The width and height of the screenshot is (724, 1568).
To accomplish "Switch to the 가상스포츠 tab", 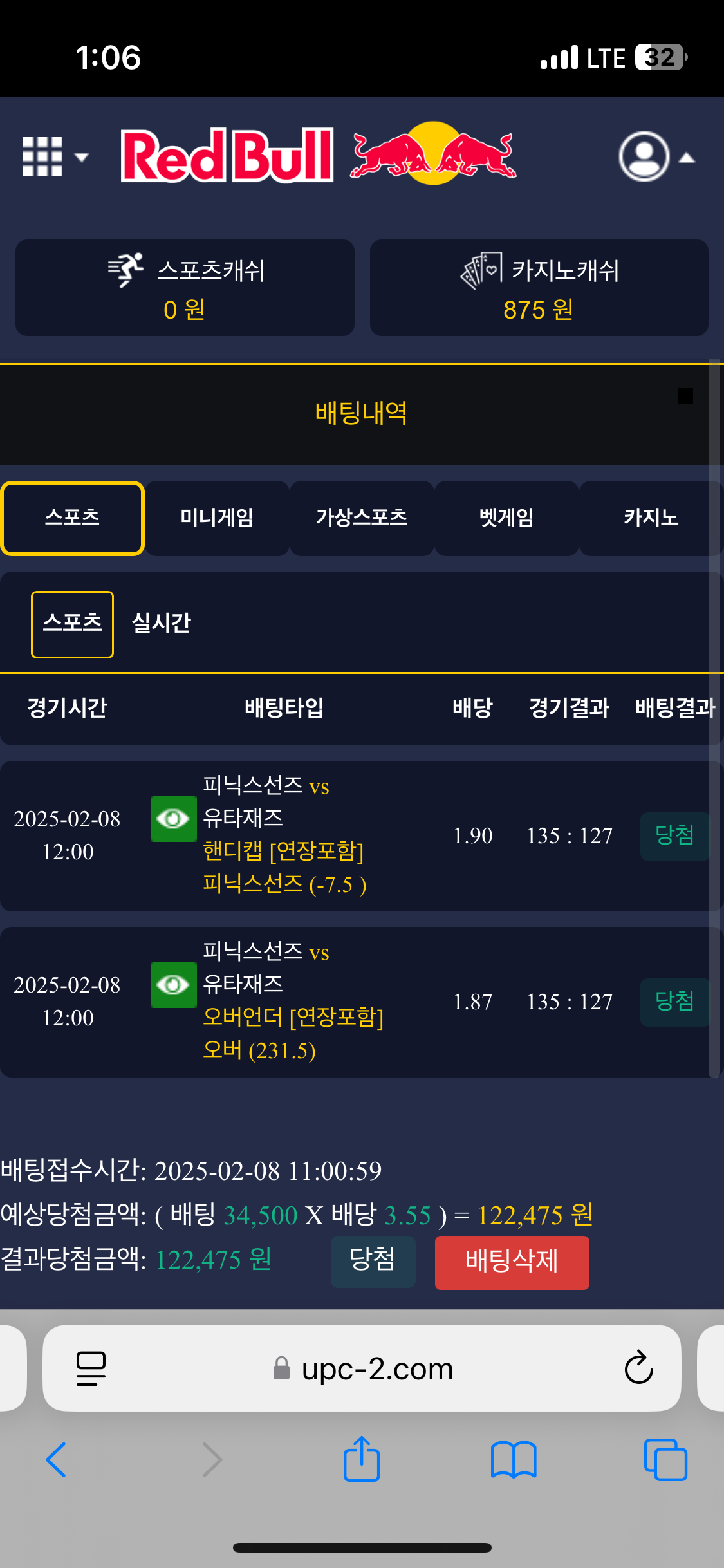I will [x=362, y=518].
